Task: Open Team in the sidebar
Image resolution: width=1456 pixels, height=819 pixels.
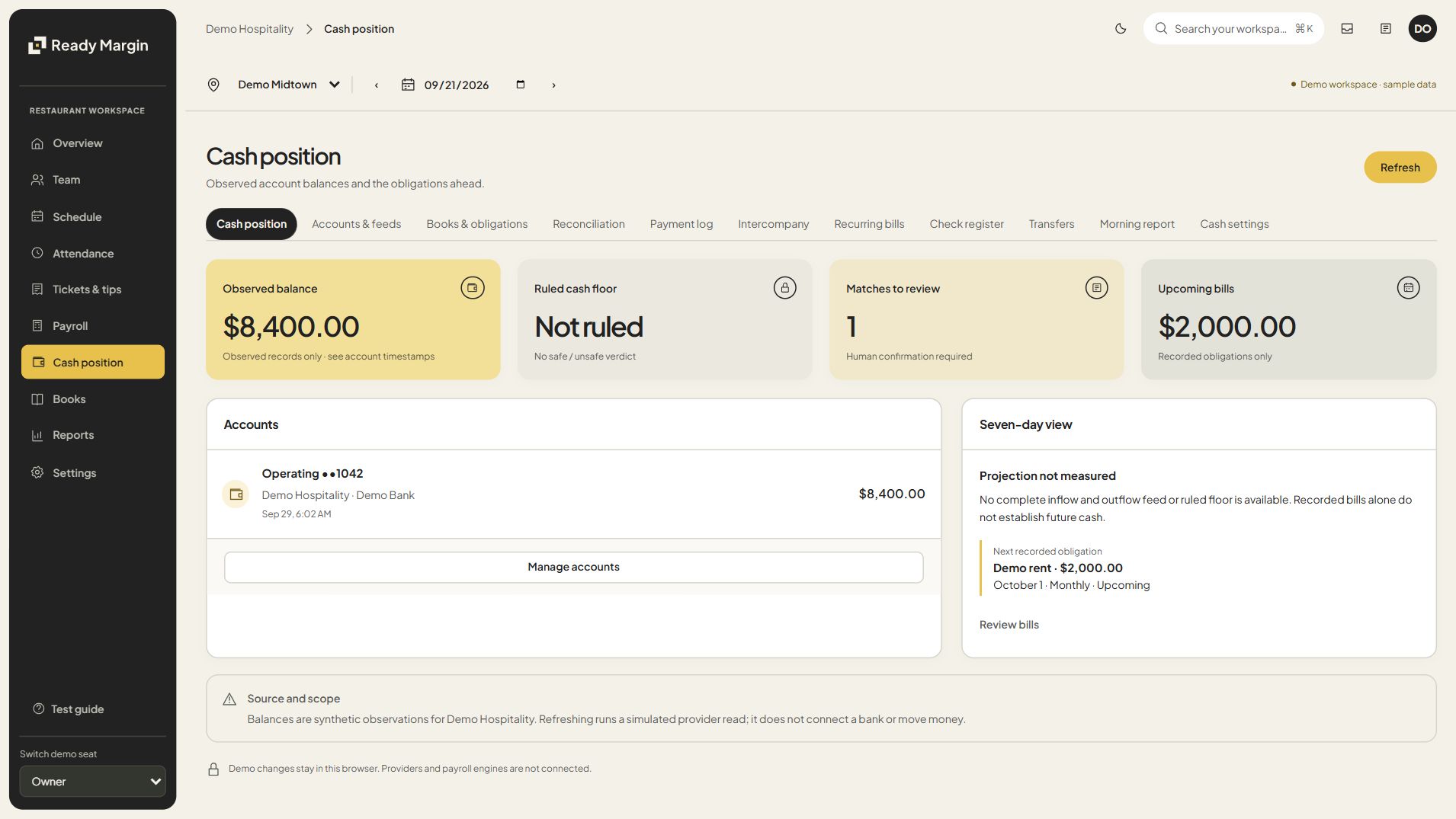Action: point(92,180)
